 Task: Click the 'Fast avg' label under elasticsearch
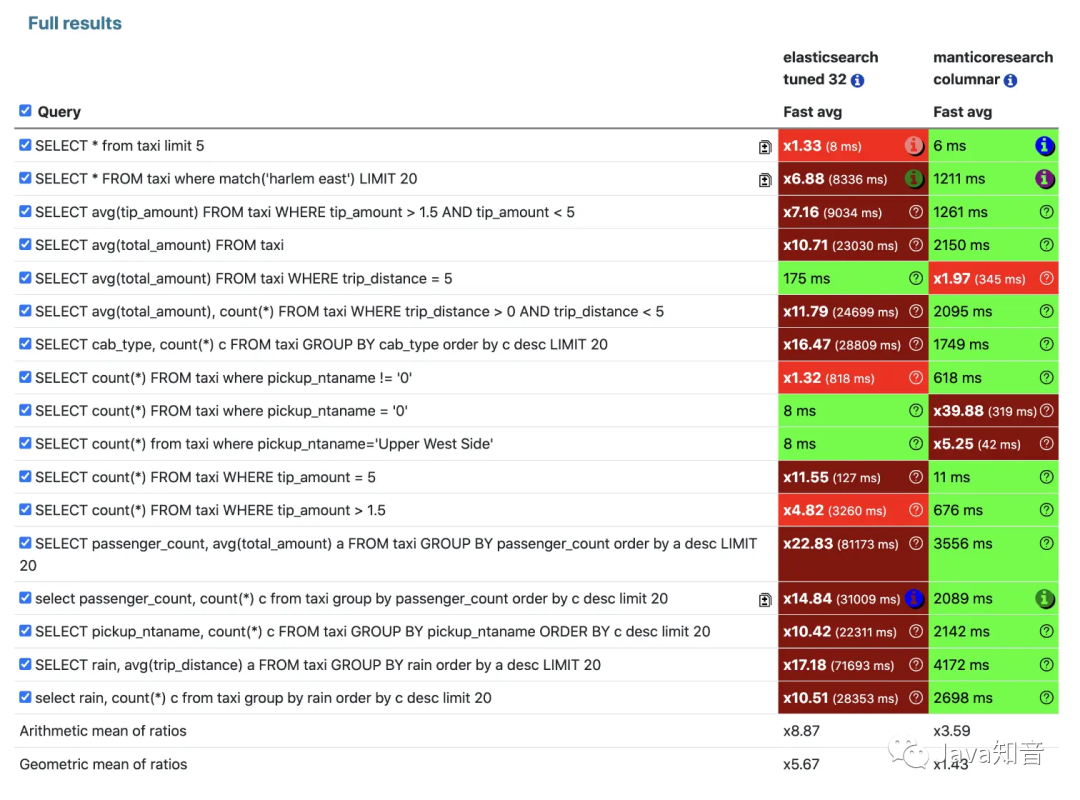(813, 112)
